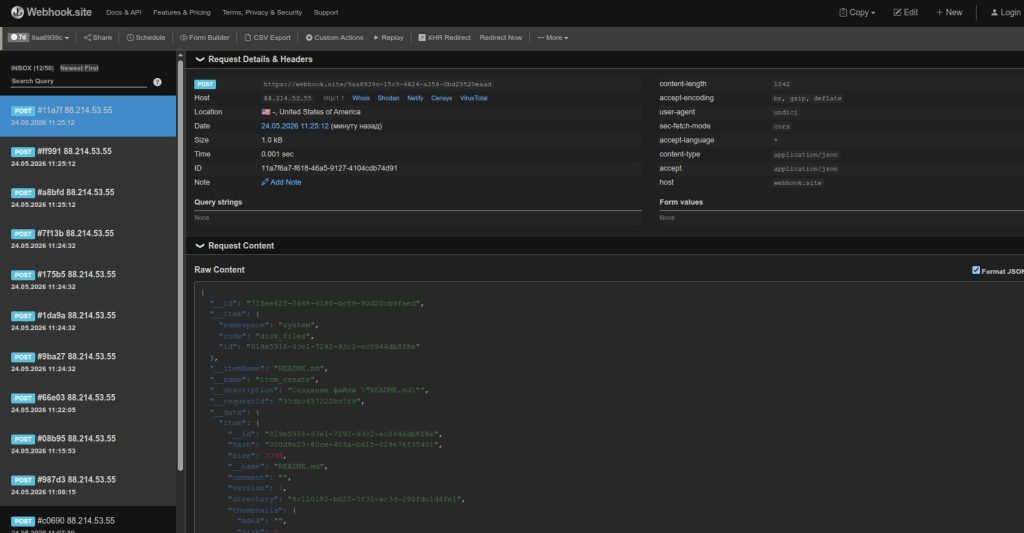The height and width of the screenshot is (533, 1024).
Task: Click the Censys lookup link
Action: click(441, 99)
